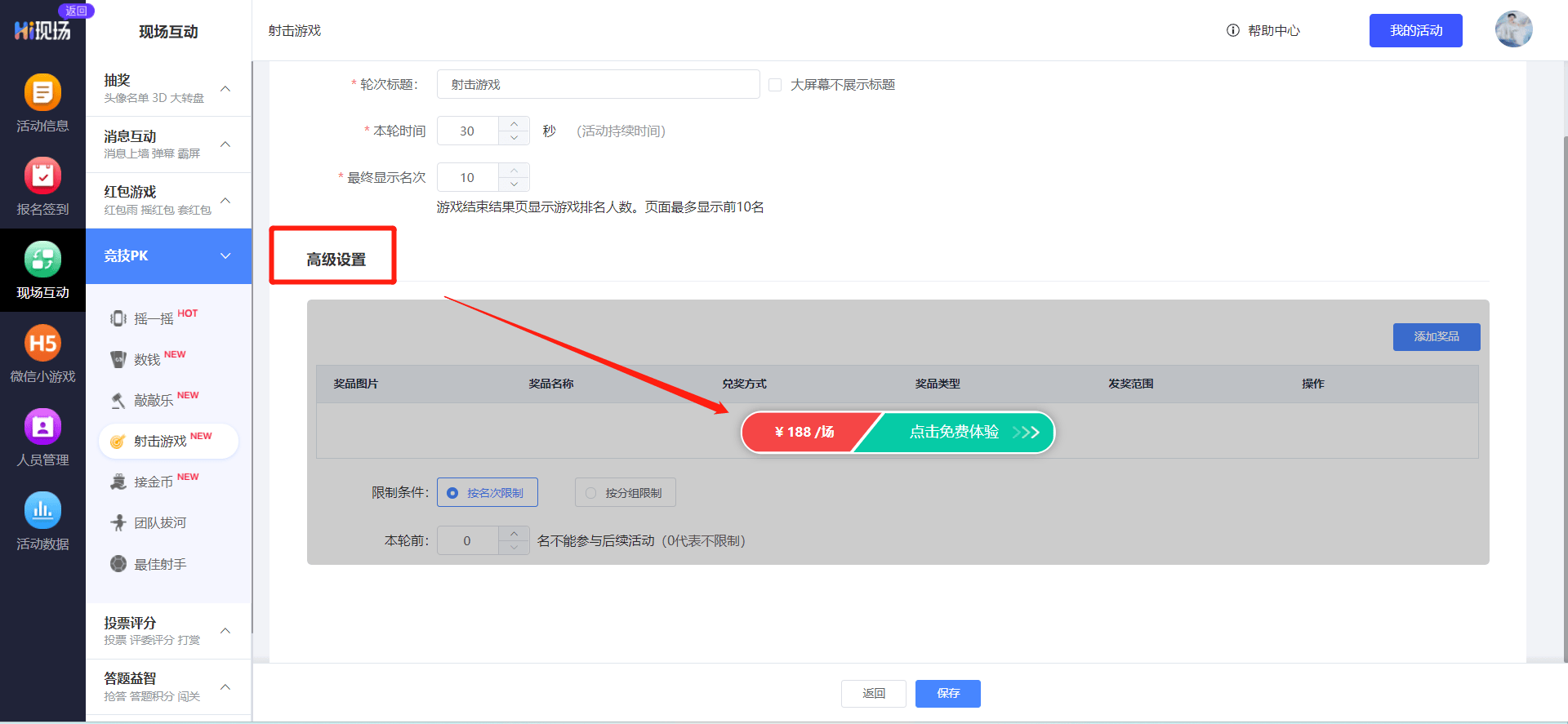
Task: Click the 添加奖品 button
Action: click(x=1437, y=336)
